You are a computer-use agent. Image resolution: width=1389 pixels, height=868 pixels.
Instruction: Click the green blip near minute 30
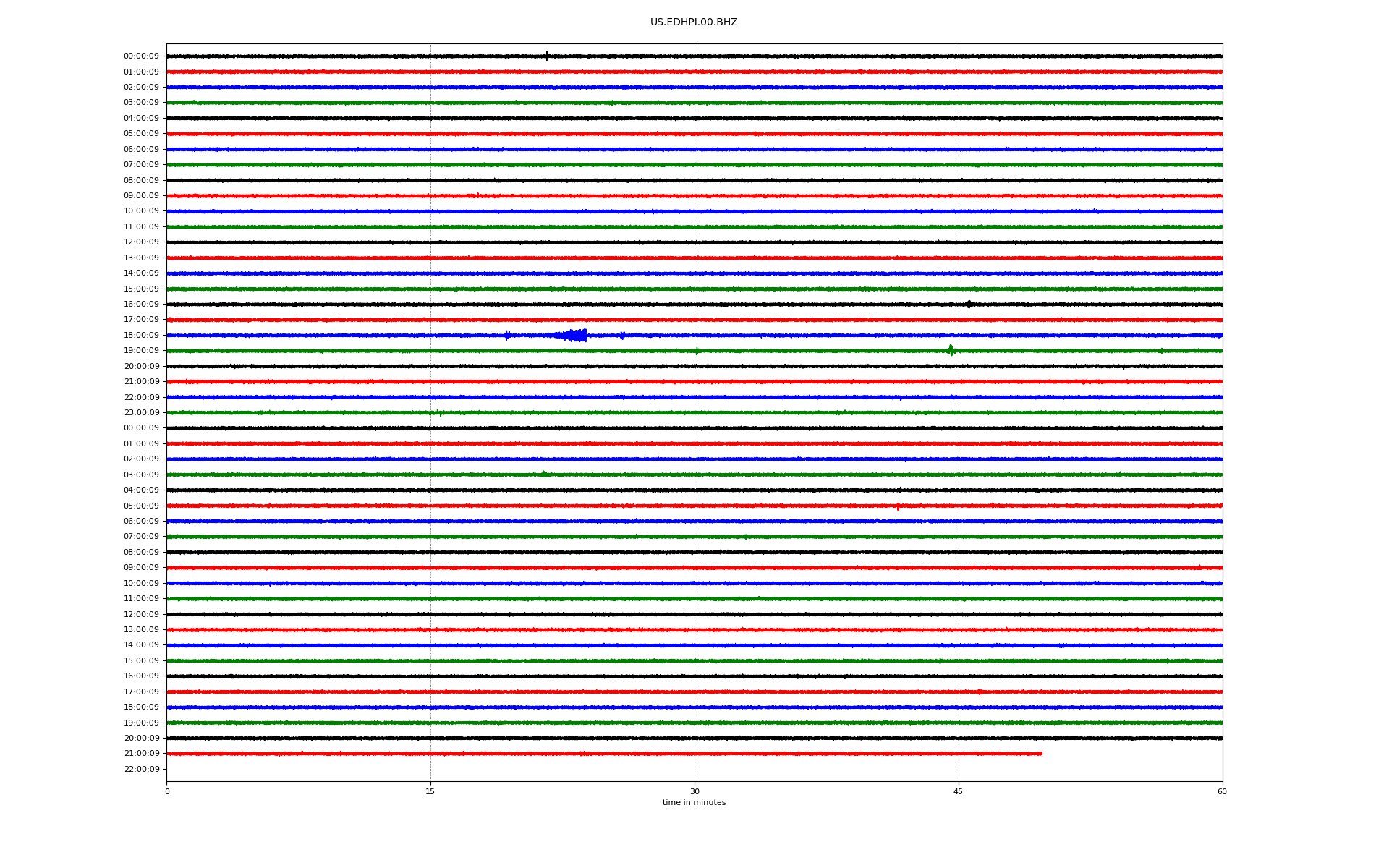click(697, 352)
